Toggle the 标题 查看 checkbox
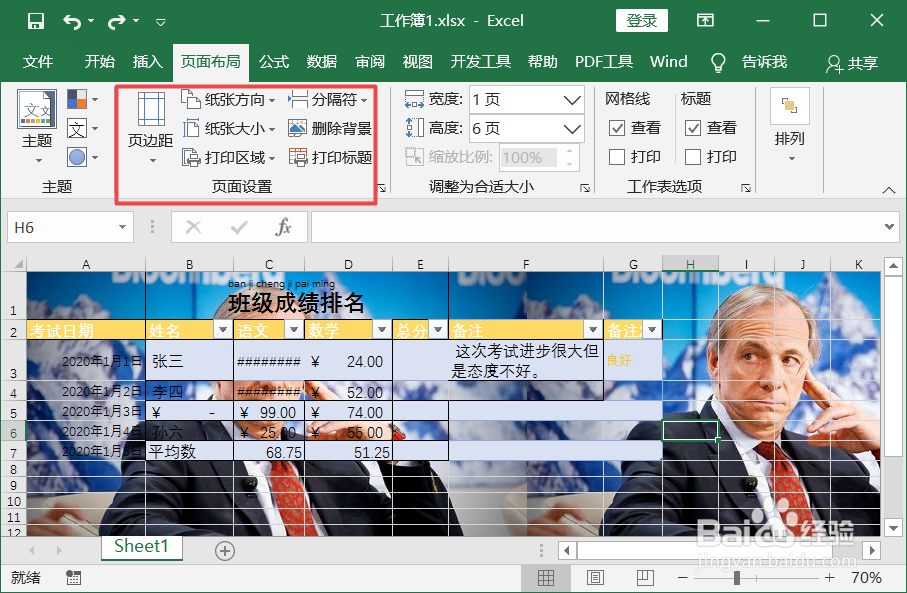907x593 pixels. (x=693, y=128)
